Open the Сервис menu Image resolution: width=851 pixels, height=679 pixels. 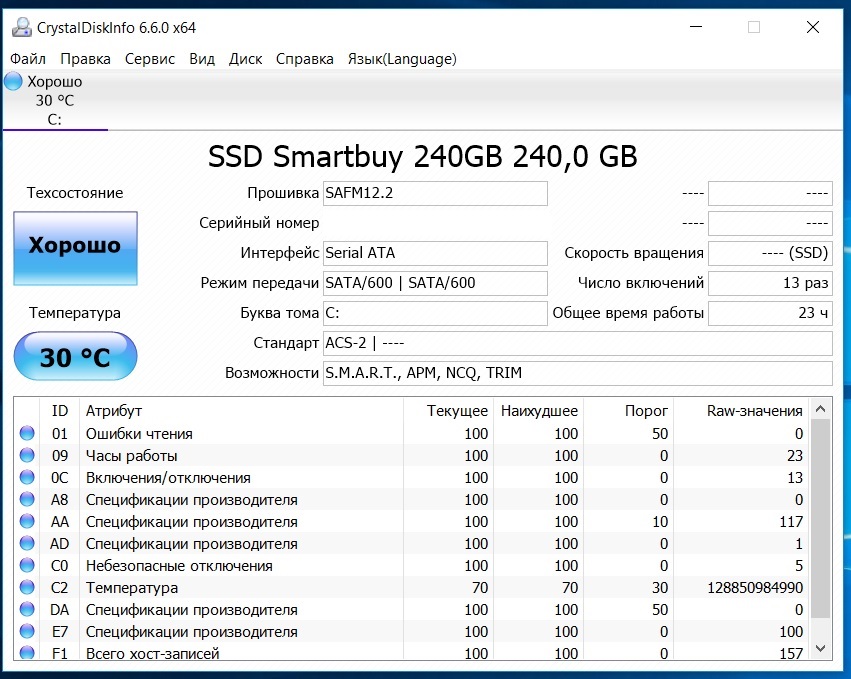(x=150, y=59)
